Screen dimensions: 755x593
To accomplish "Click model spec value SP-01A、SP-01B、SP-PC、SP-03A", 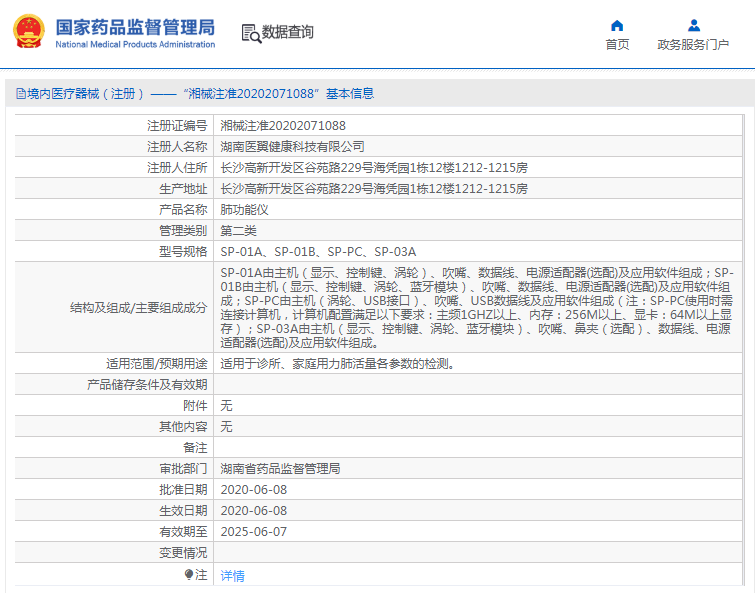I will coord(317,252).
